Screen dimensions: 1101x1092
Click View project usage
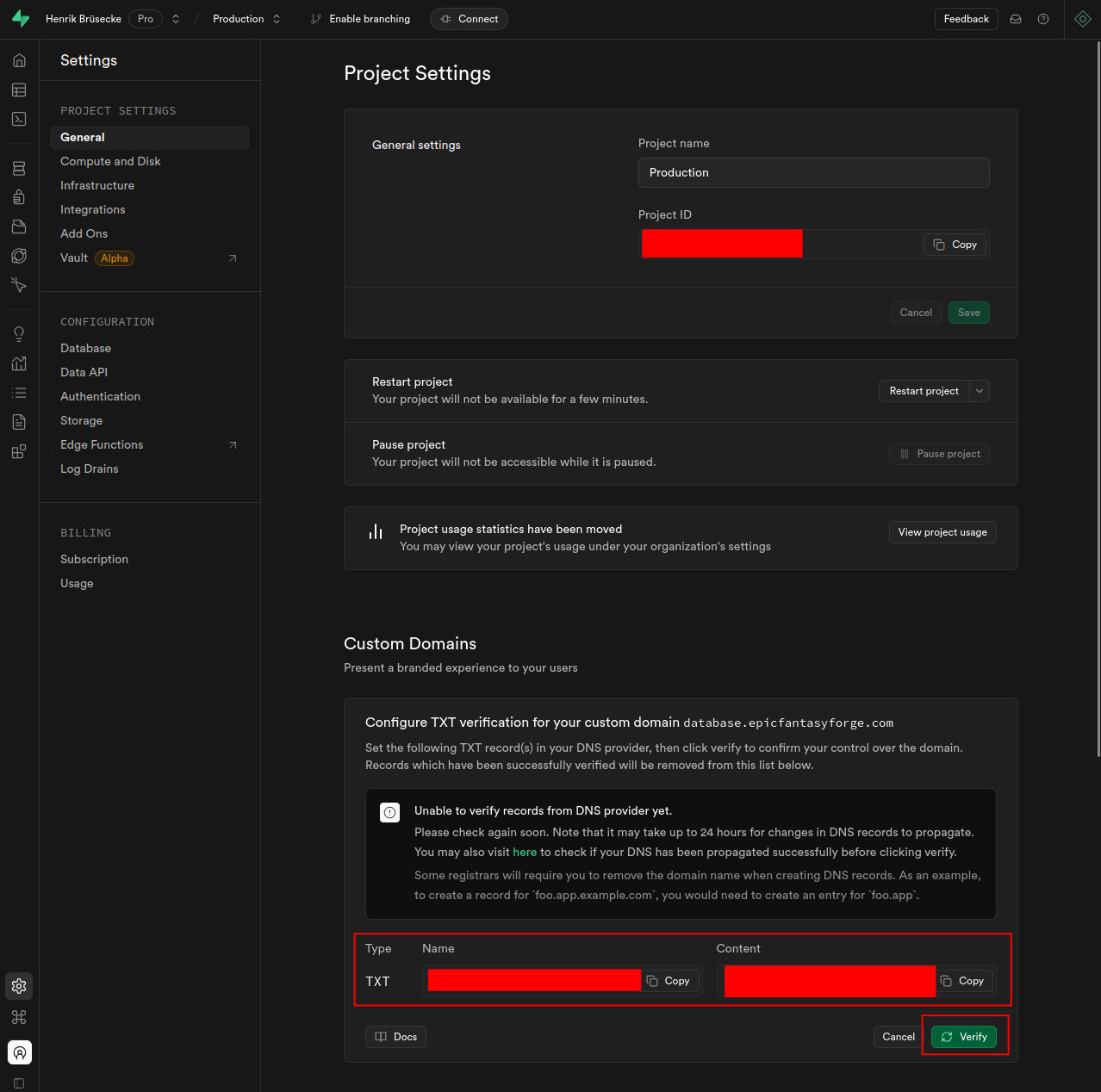942,532
